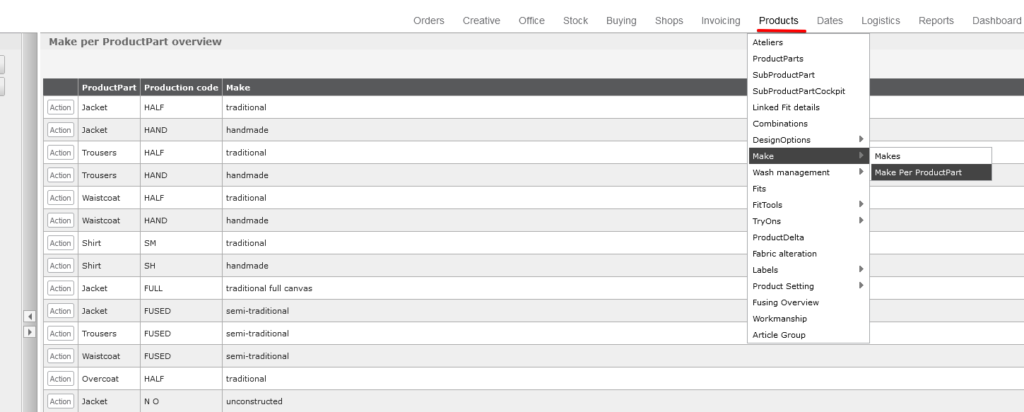This screenshot has height=412, width=1024.
Task: Sort by Production code column header
Action: (180, 88)
